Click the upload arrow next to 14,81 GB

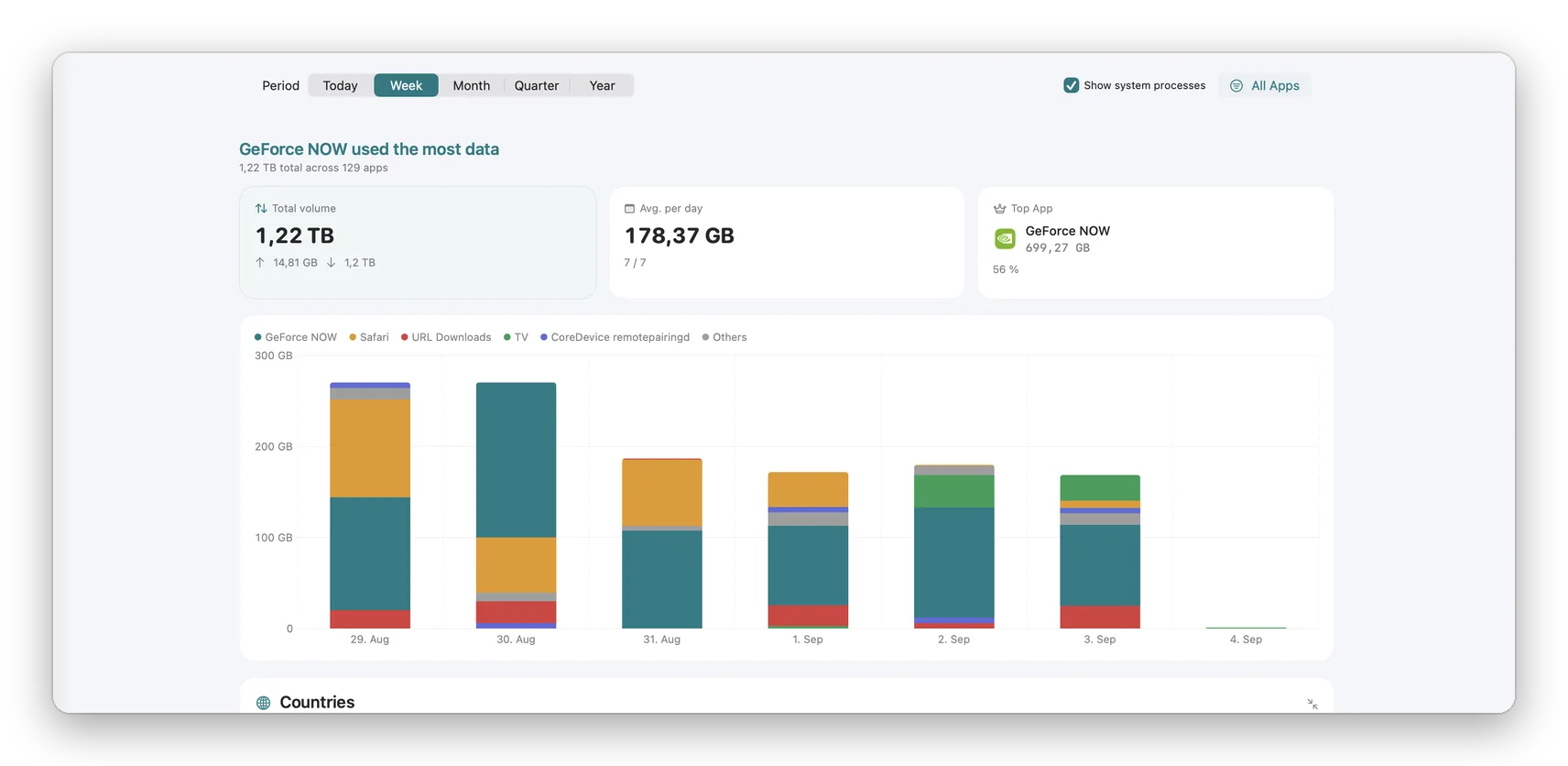[x=260, y=262]
